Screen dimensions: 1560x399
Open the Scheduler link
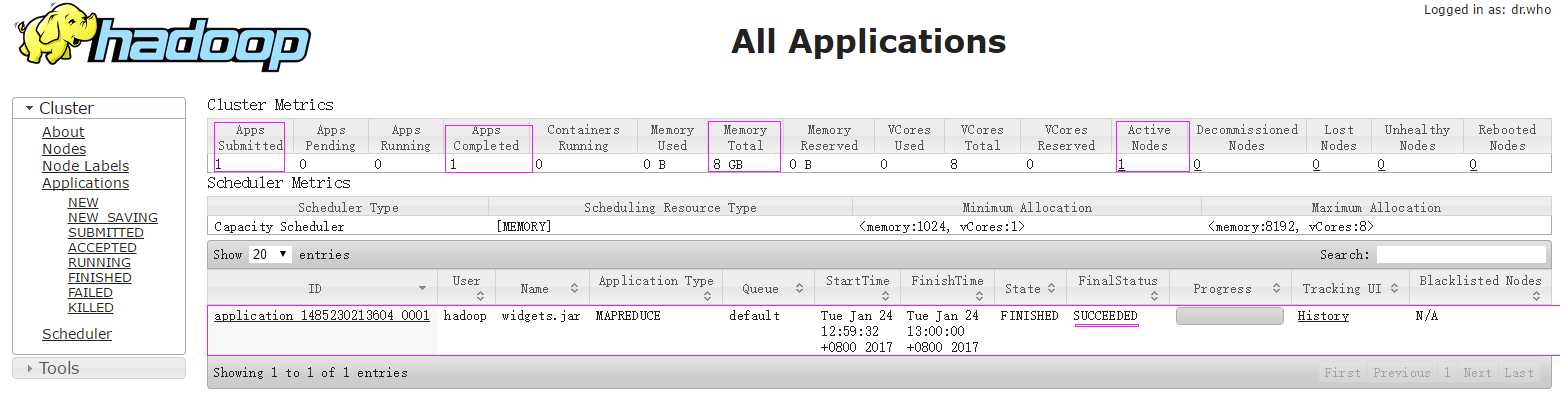tap(77, 334)
